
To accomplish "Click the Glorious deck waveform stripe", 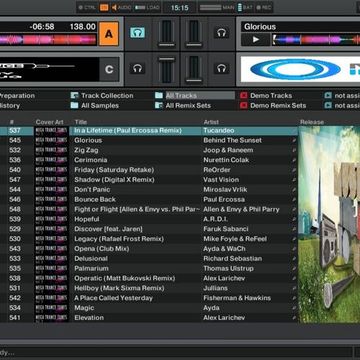I will [x=316, y=40].
